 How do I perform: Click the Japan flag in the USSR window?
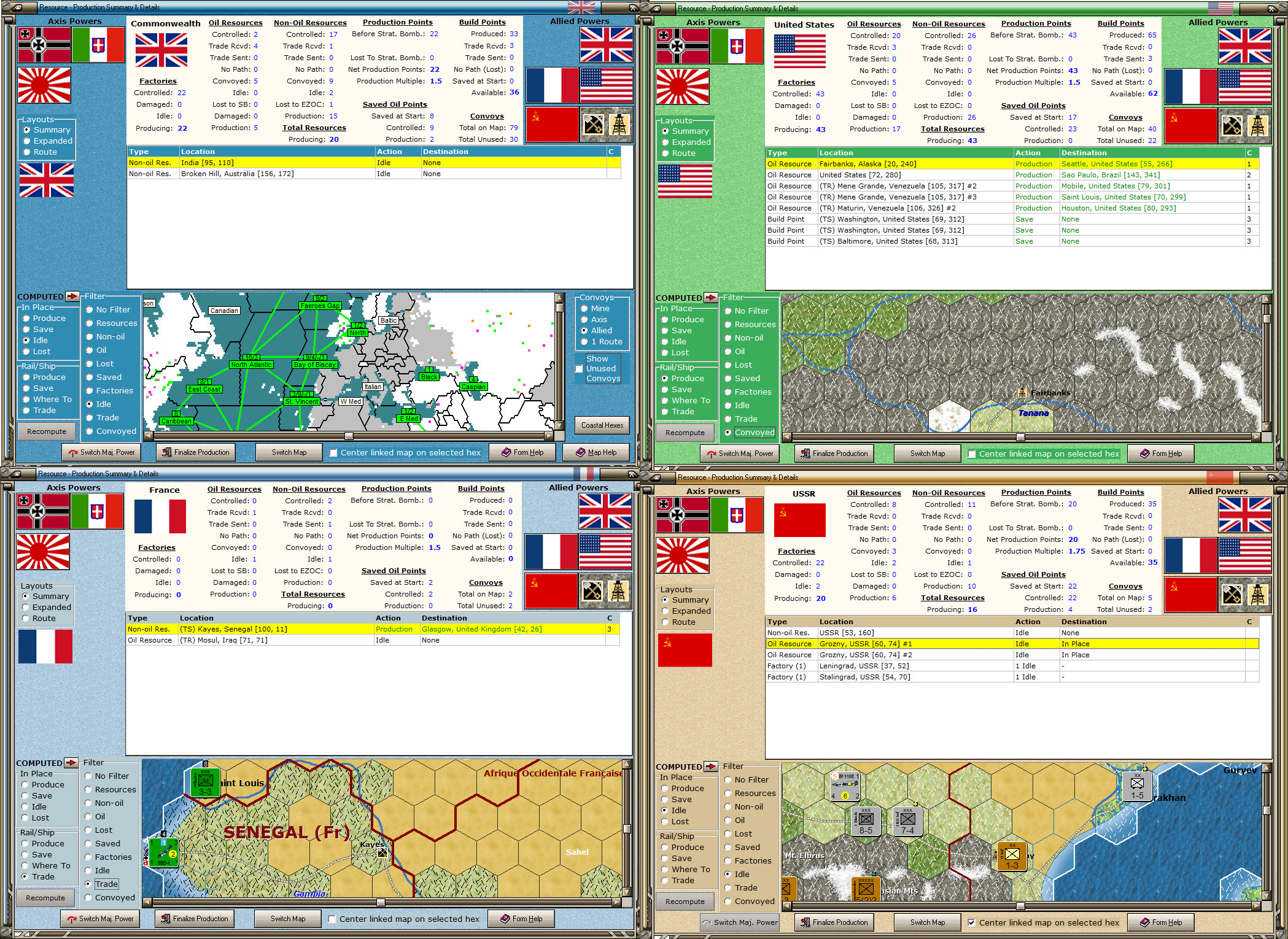[x=683, y=555]
